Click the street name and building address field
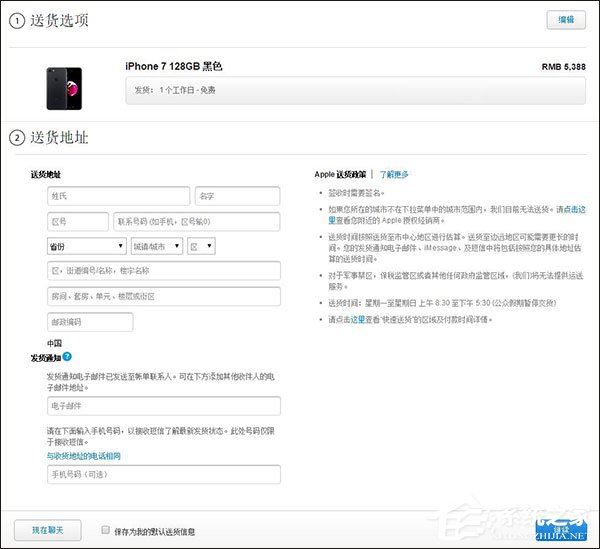Image resolution: width=600 pixels, height=549 pixels. coord(164,270)
